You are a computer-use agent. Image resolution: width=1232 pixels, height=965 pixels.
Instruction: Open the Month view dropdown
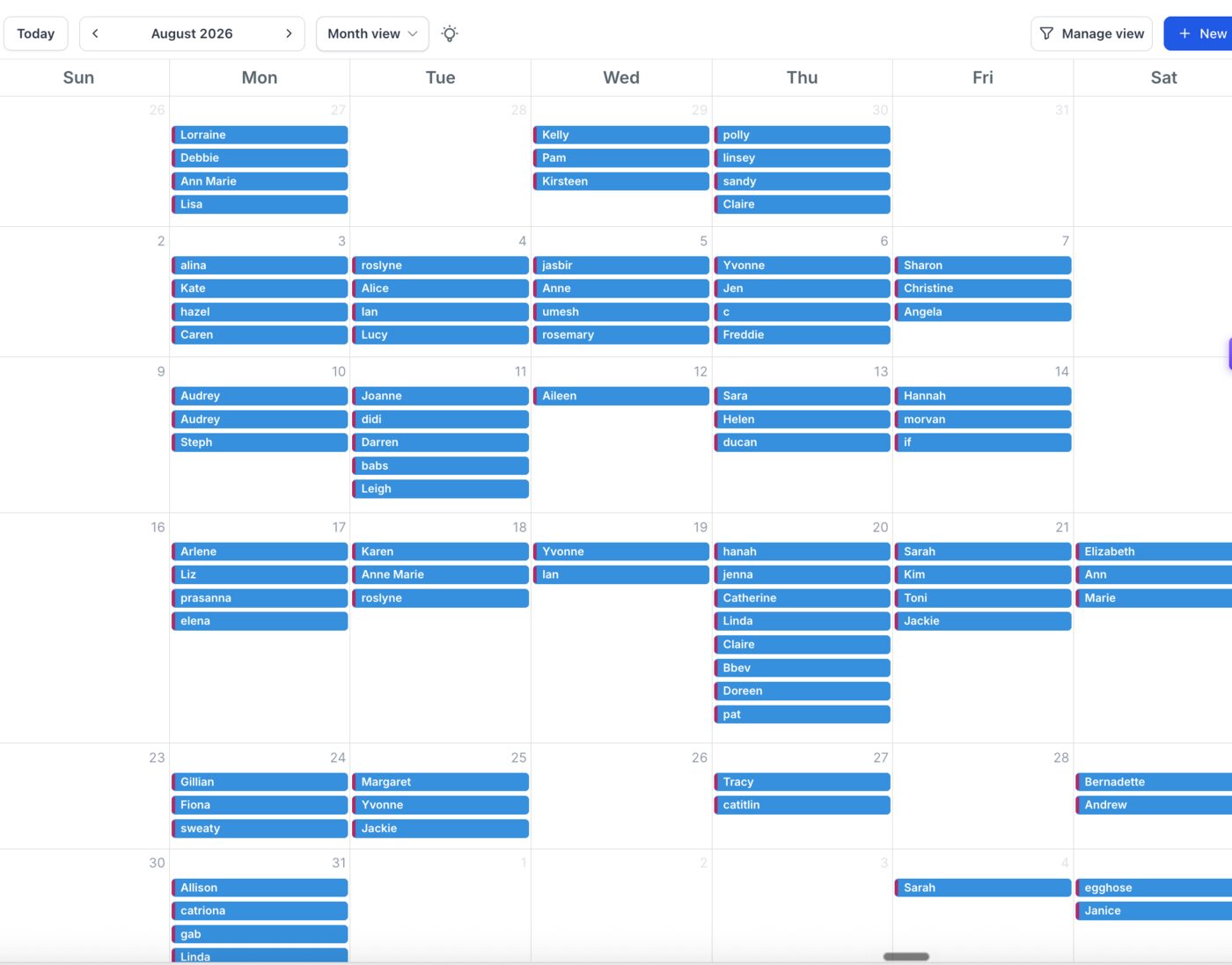[372, 33]
